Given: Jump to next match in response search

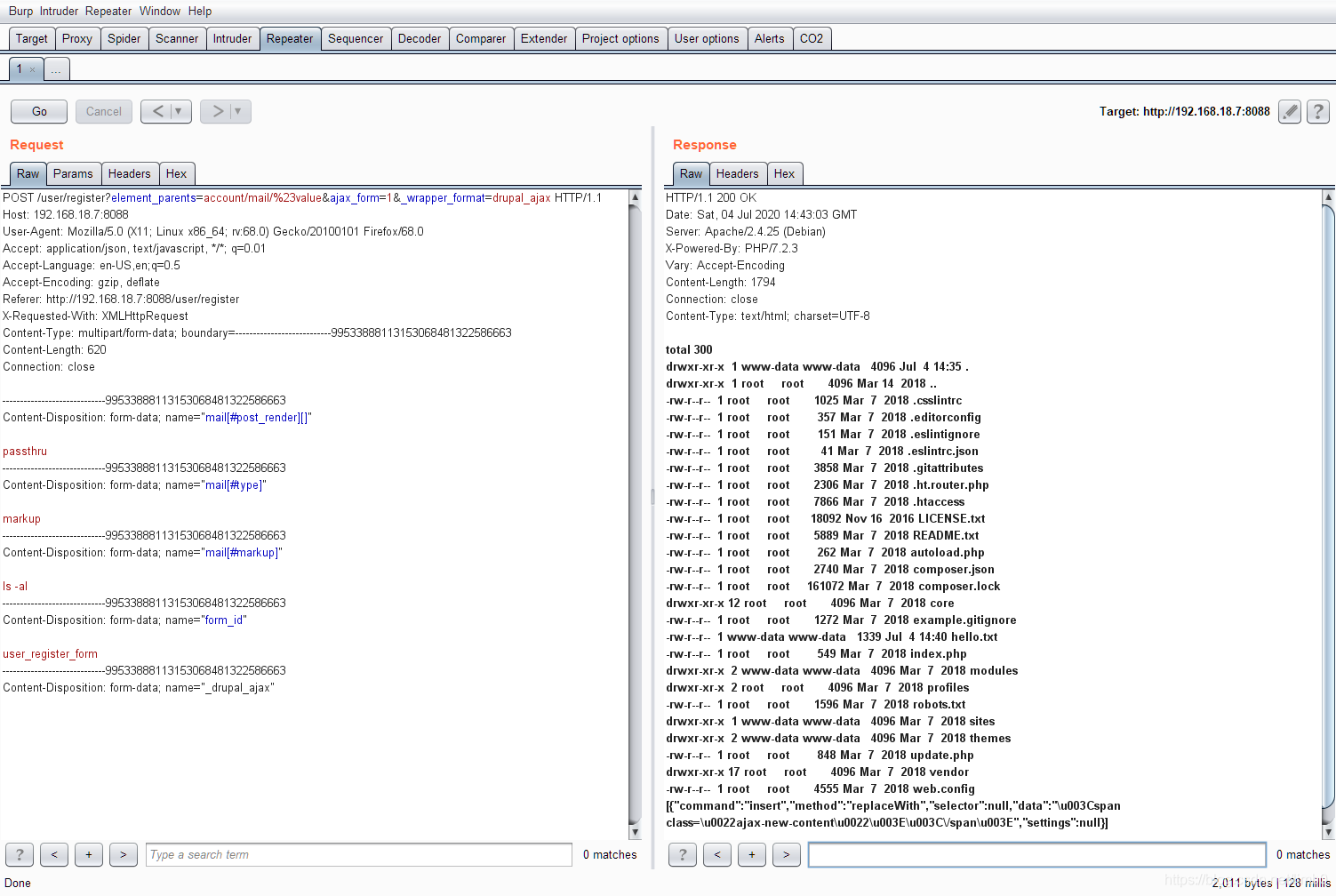Looking at the screenshot, I should click(787, 854).
